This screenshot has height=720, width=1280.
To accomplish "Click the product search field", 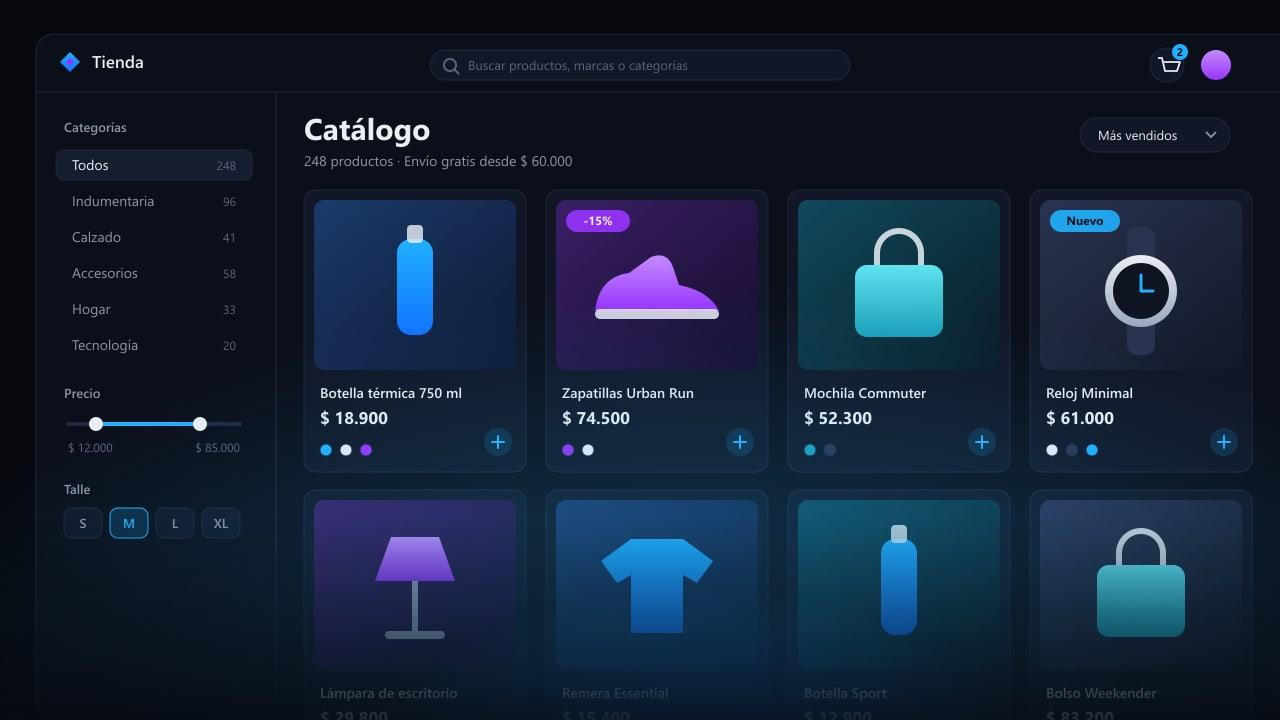I will coord(640,65).
